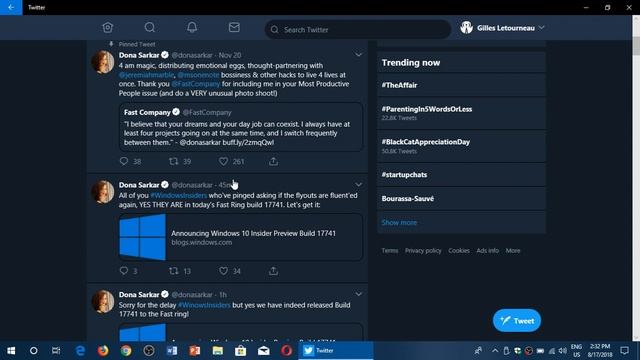Open #startupchats trending topic
This screenshot has height=360, width=640.
coord(461,174)
